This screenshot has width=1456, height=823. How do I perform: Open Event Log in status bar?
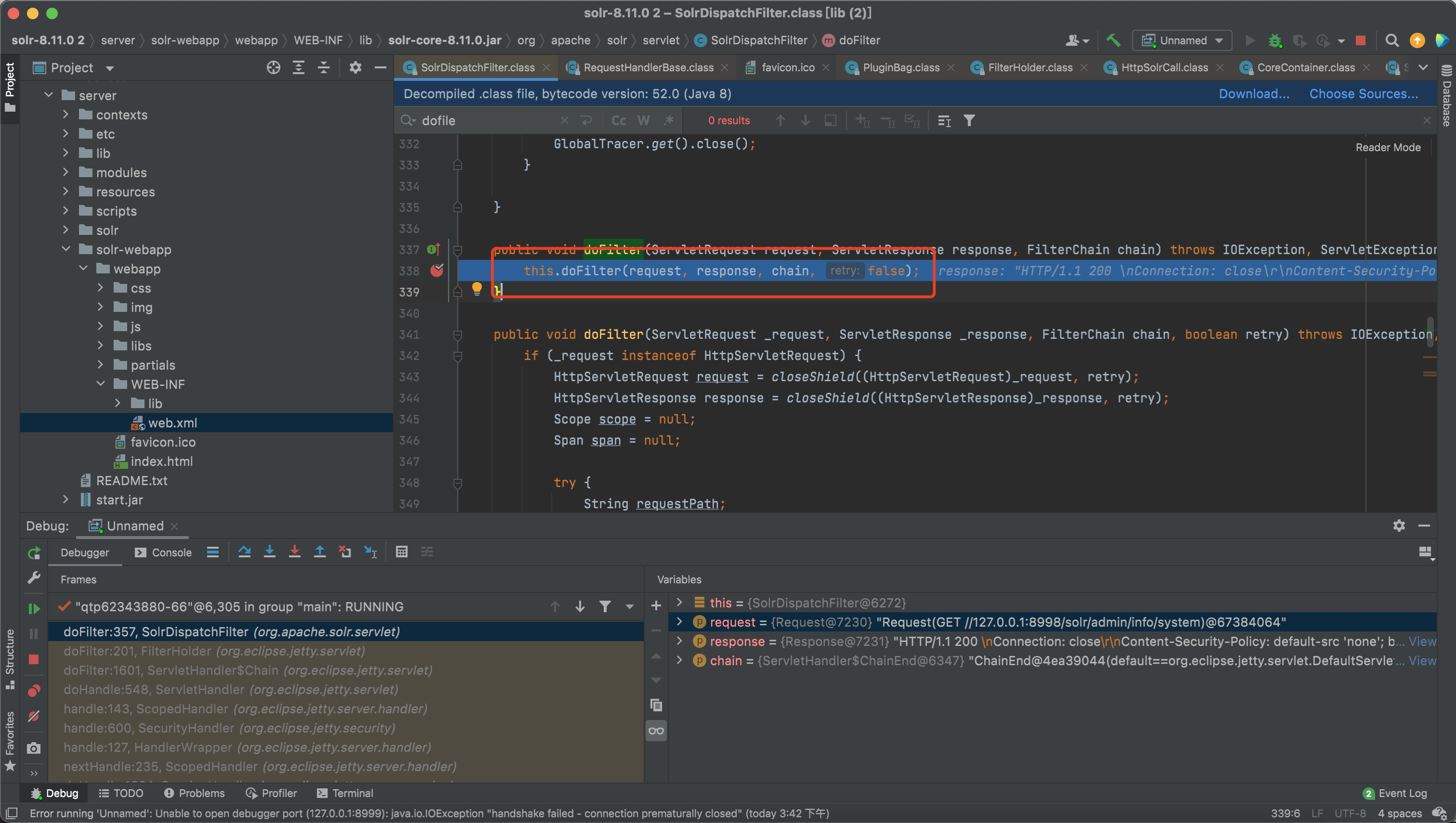click(1395, 793)
